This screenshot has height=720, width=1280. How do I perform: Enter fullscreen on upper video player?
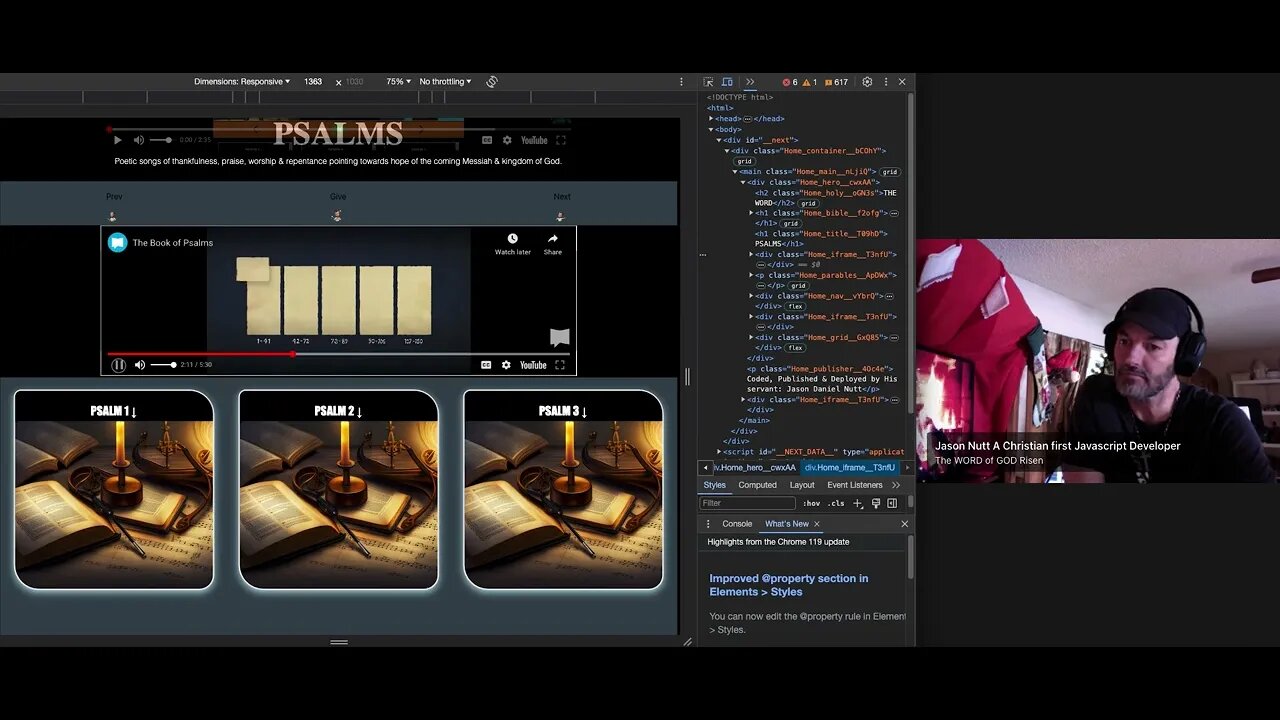(x=560, y=140)
